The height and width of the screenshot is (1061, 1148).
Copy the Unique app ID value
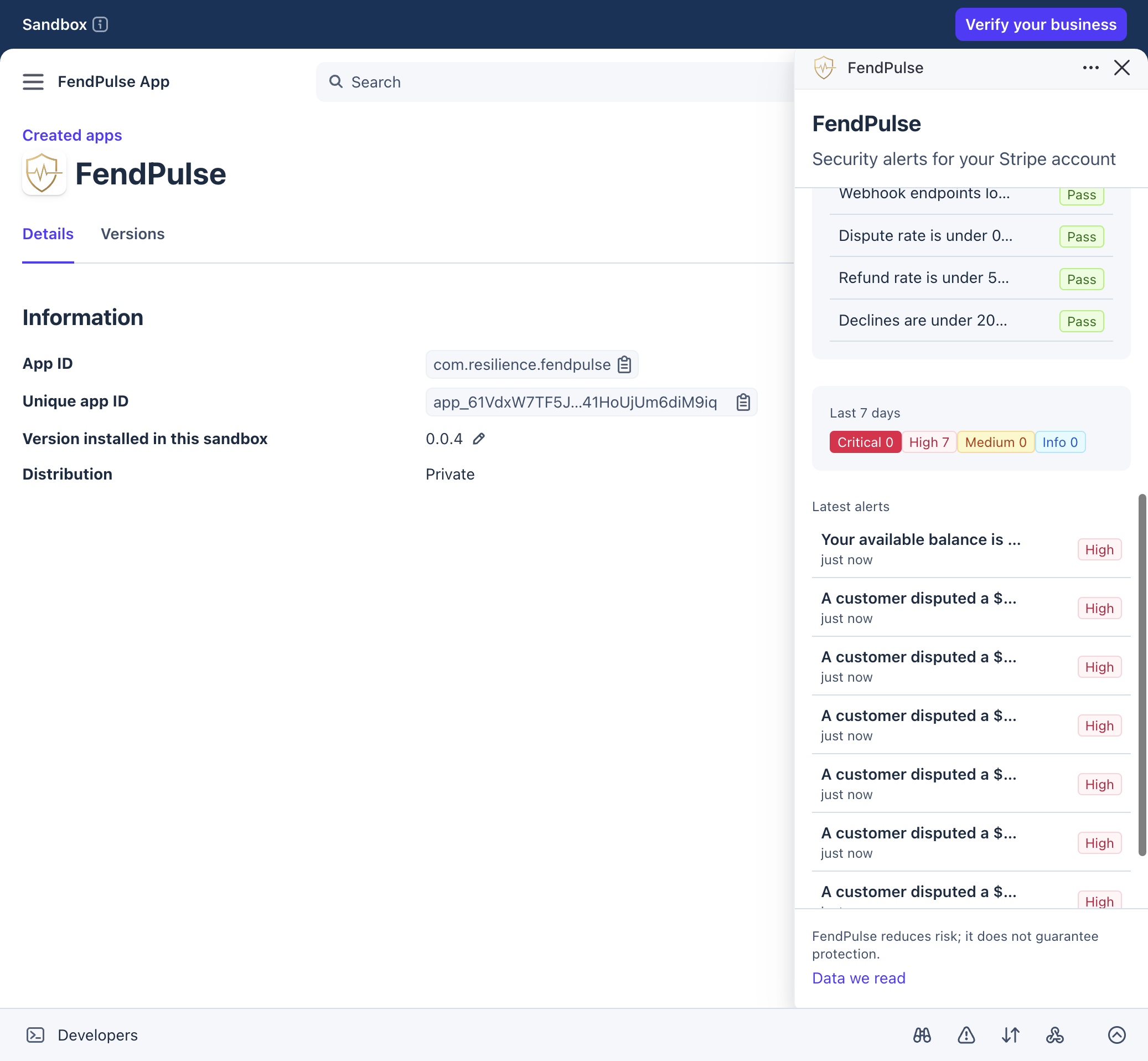743,402
